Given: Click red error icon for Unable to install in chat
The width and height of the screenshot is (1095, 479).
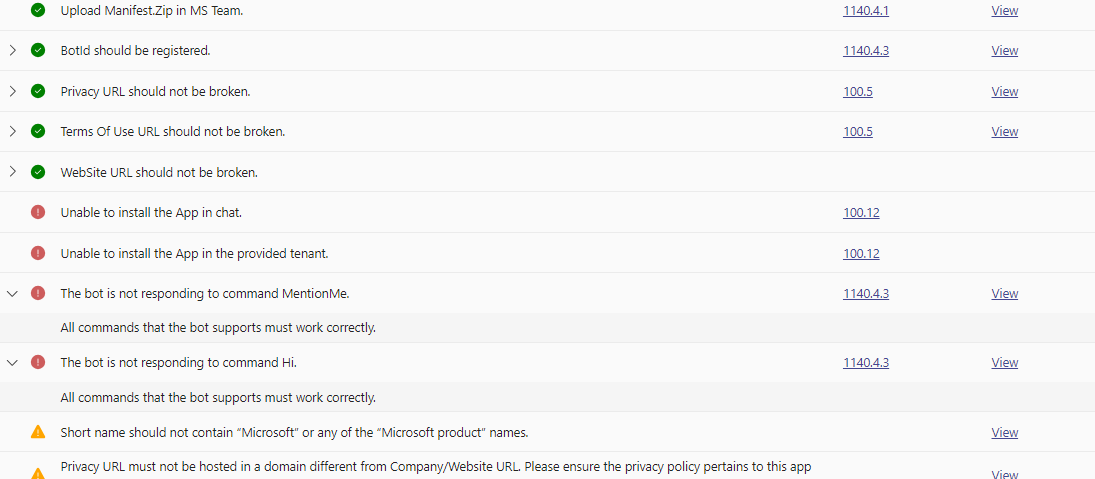Looking at the screenshot, I should point(38,212).
